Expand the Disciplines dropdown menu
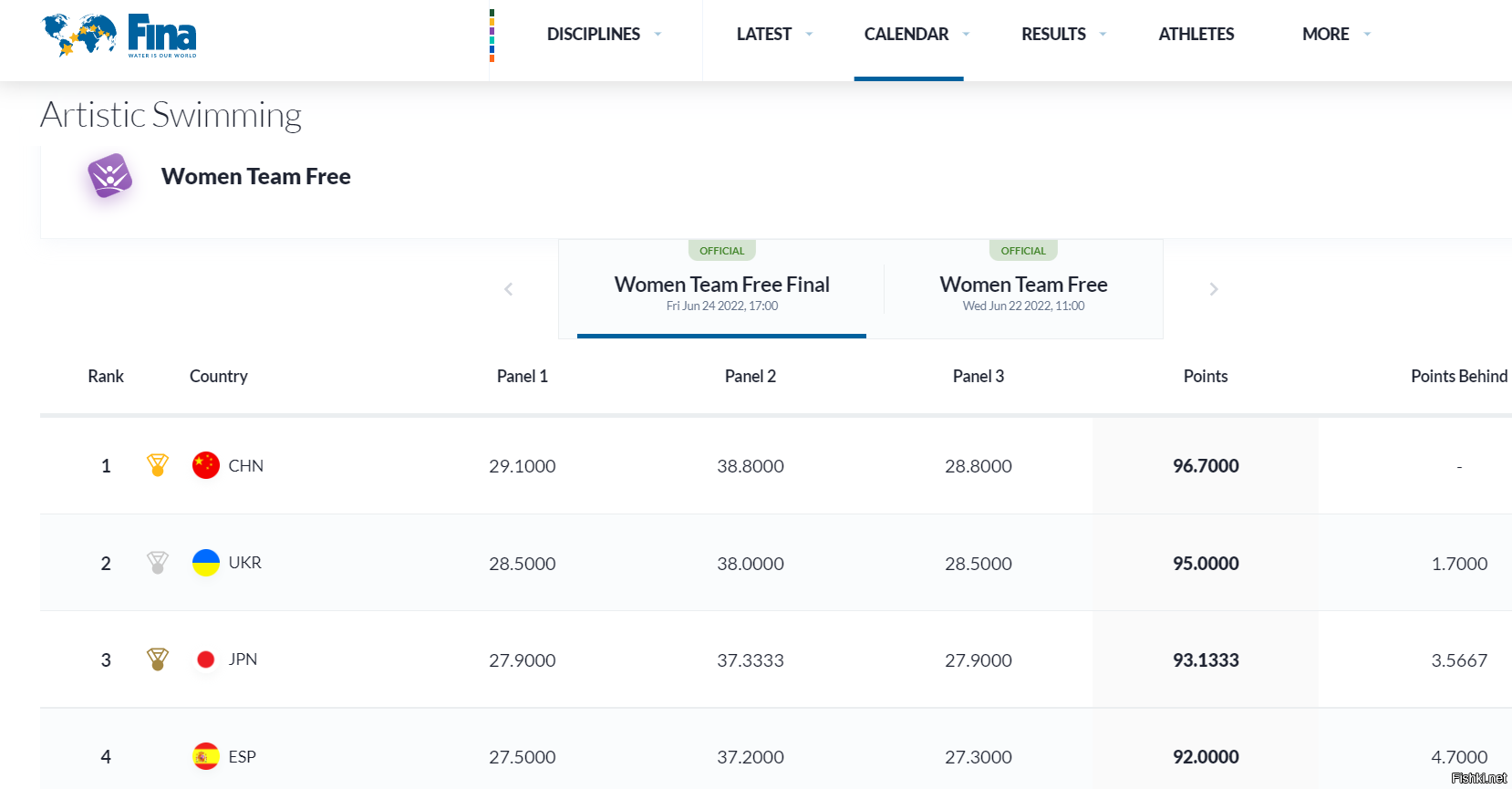Image resolution: width=1512 pixels, height=789 pixels. (x=603, y=35)
